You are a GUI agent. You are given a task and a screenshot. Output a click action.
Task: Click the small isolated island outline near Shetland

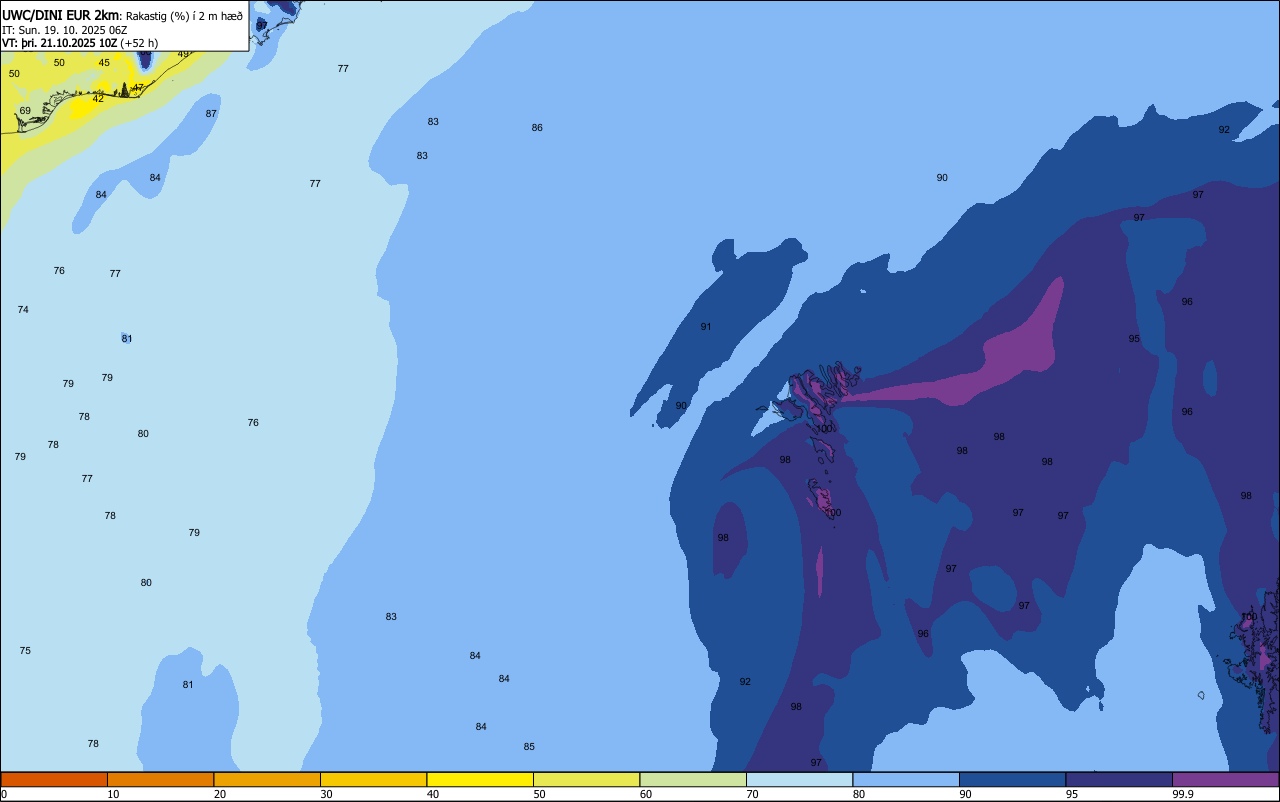point(1201,695)
